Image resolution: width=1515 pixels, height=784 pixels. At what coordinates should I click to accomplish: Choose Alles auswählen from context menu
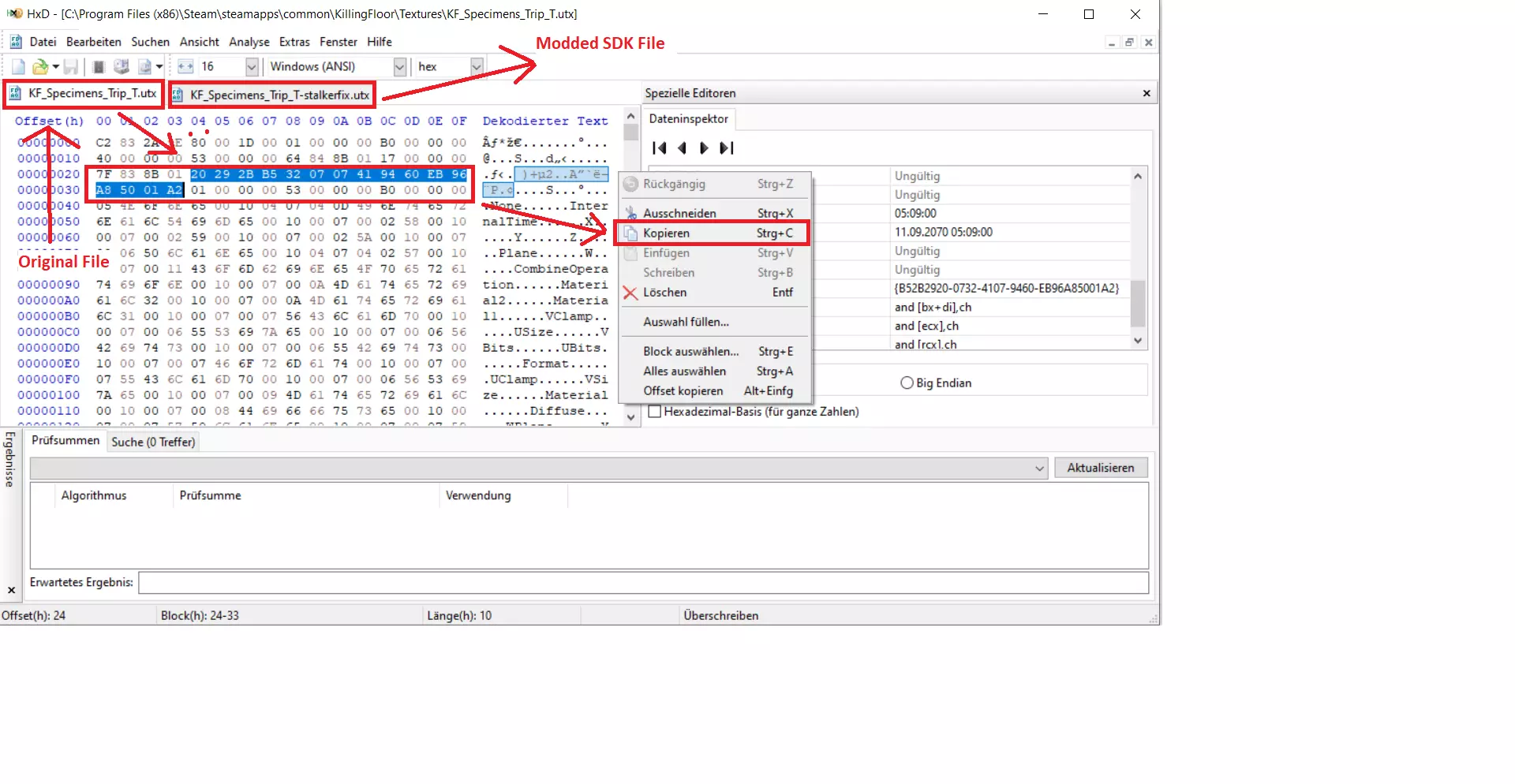click(715, 371)
